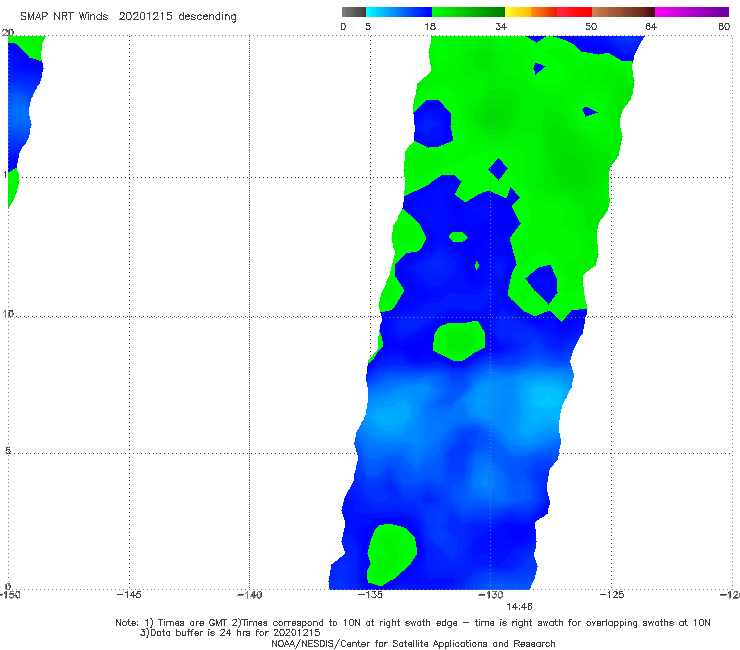Click latitude axis label '20'
The height and width of the screenshot is (650, 740).
pos(8,32)
